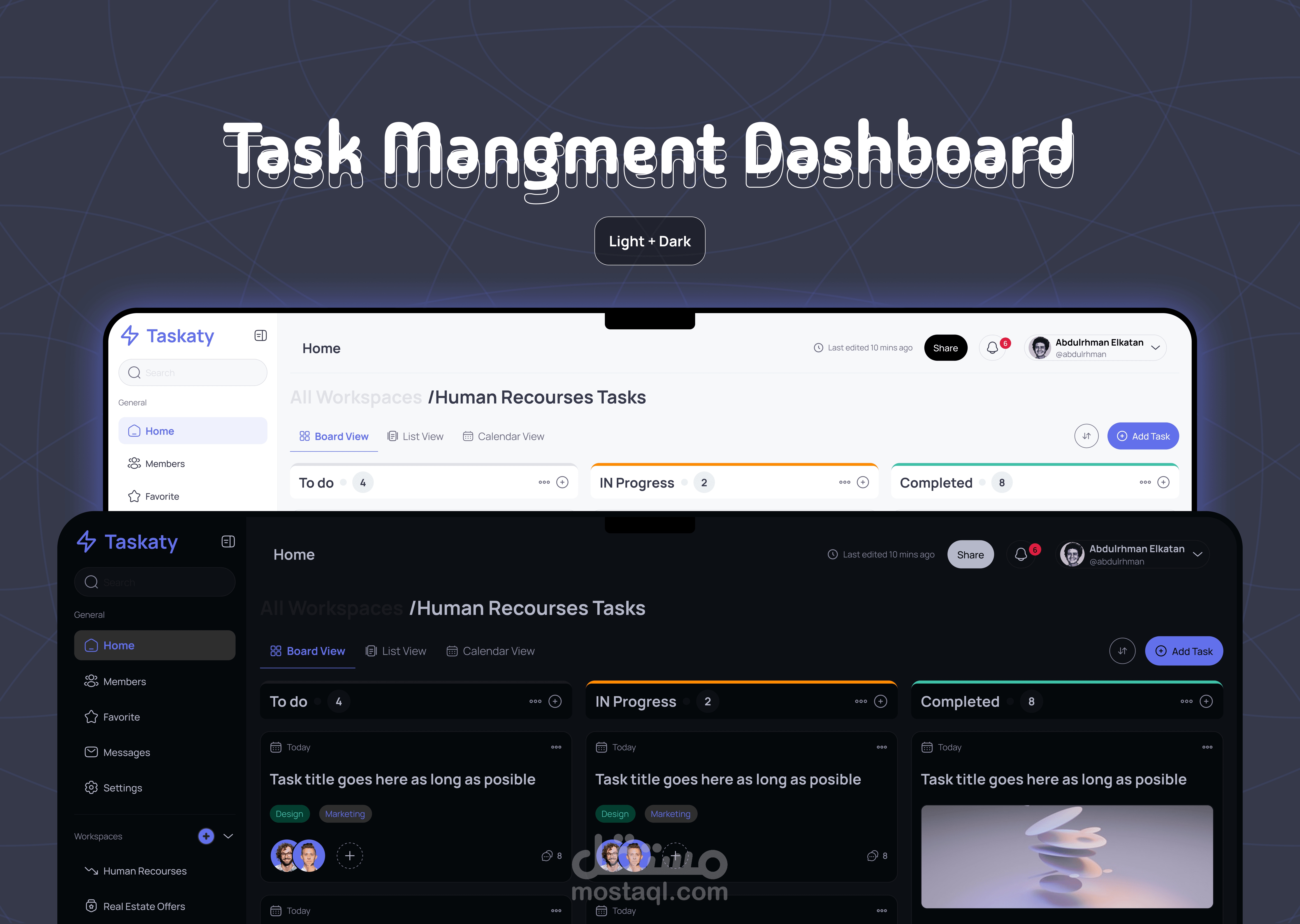Open notifications bell in dark window

1021,554
